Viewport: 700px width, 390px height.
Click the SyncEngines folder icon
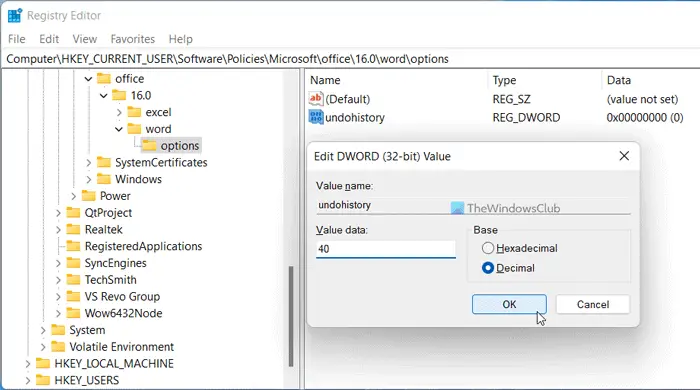click(73, 263)
